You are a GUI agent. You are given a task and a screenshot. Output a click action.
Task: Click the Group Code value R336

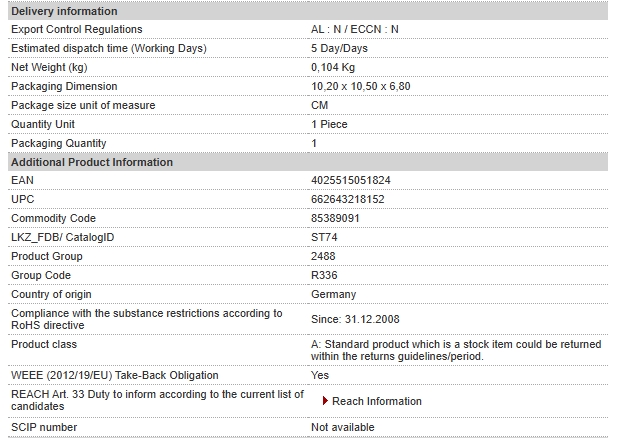324,275
